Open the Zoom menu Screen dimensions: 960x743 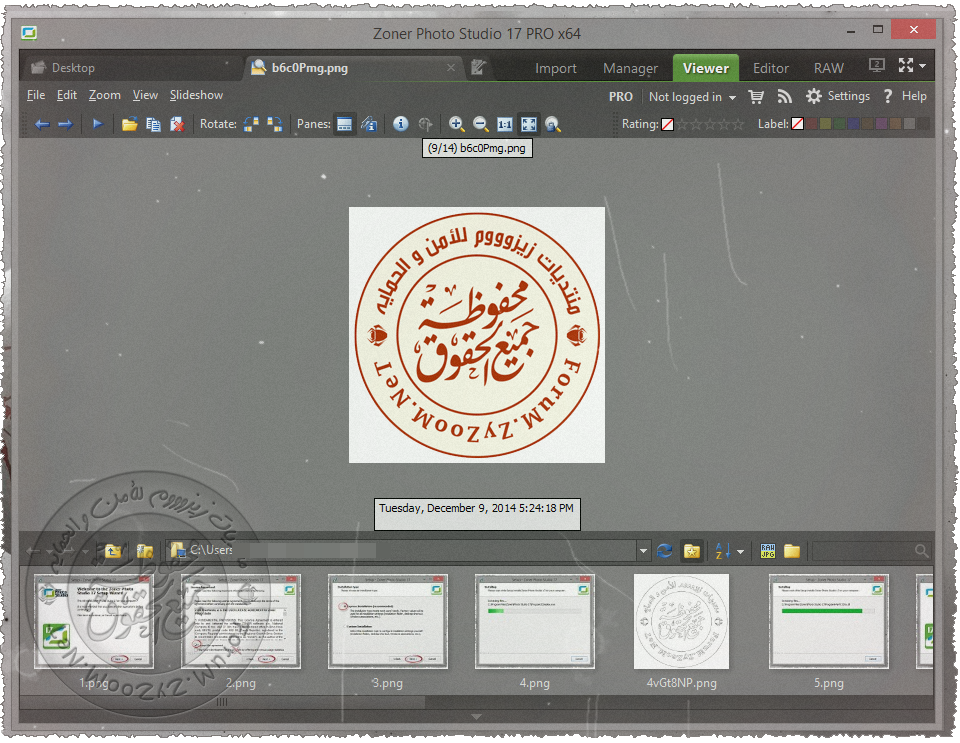point(105,95)
